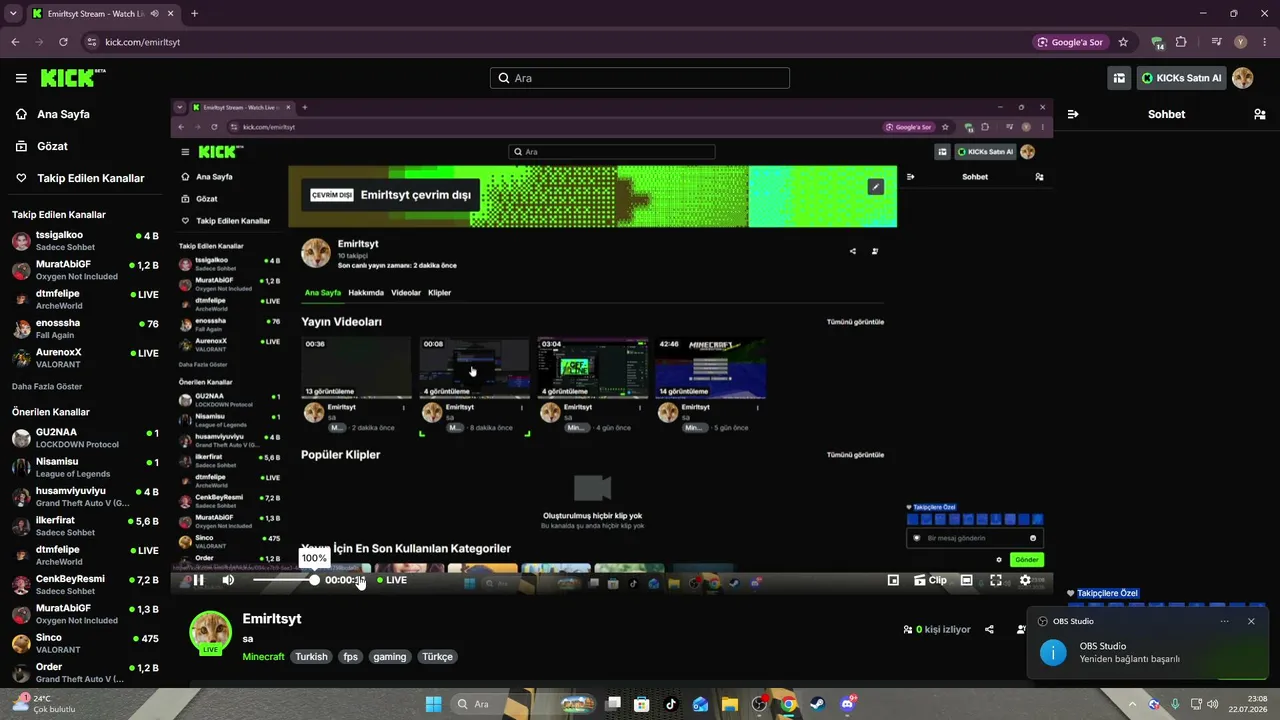Click the share icon under the stream

989,630
